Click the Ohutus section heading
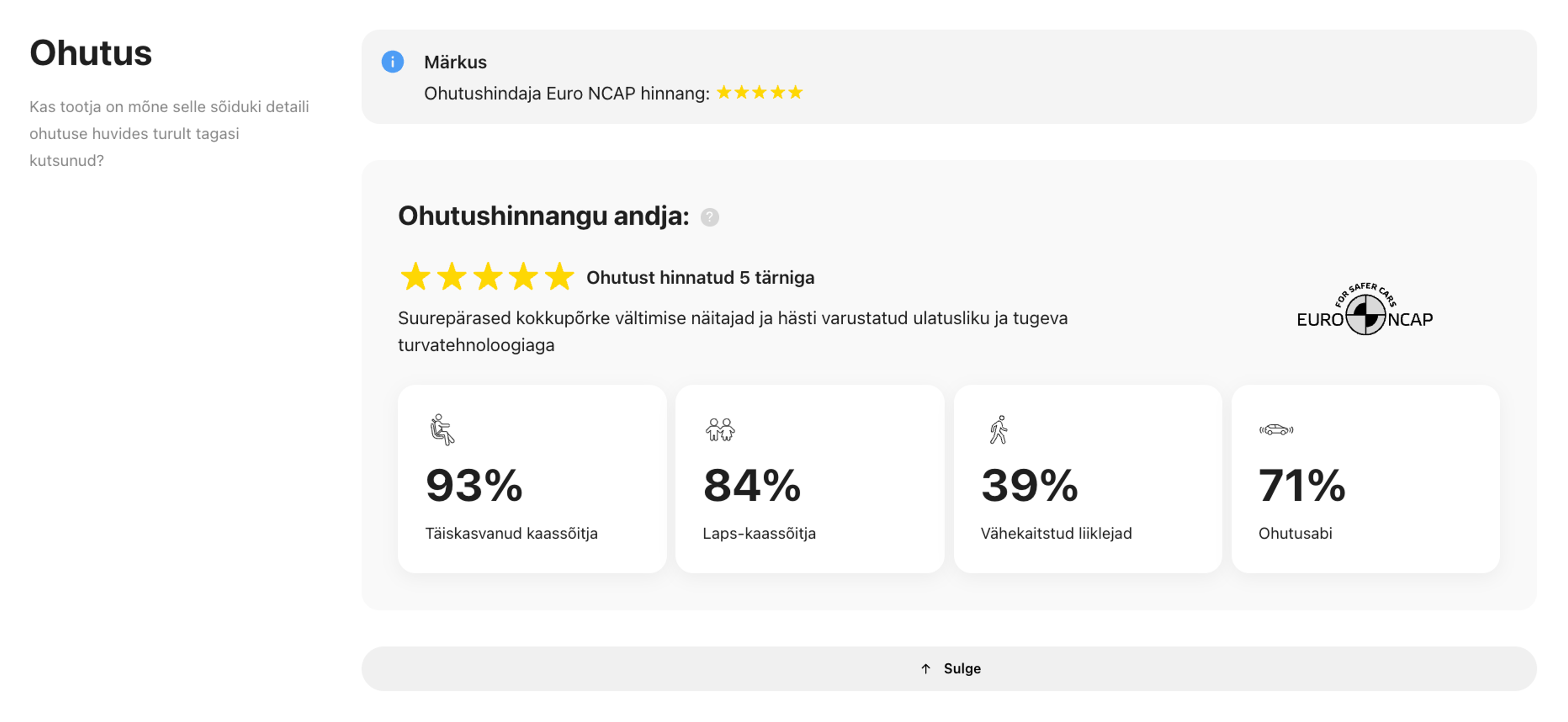 (x=91, y=52)
